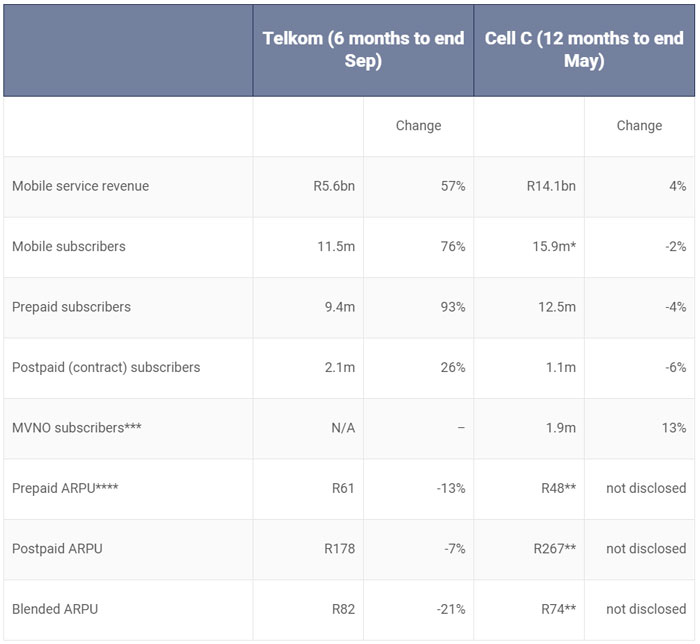Select the MVNO subscribers row label

coord(77,428)
